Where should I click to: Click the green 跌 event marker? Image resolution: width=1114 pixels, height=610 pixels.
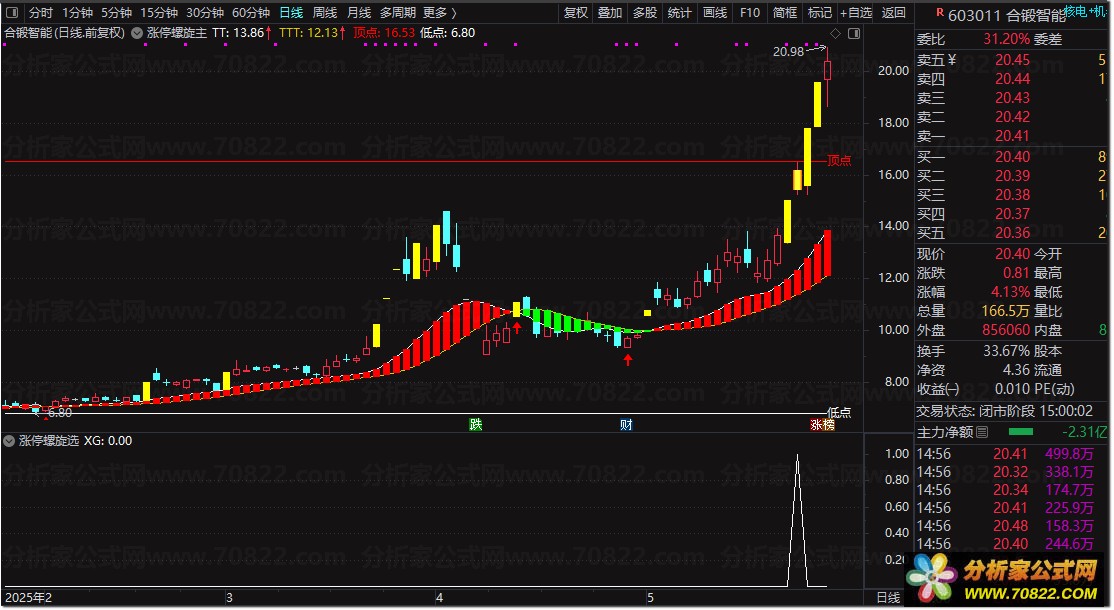click(x=475, y=425)
